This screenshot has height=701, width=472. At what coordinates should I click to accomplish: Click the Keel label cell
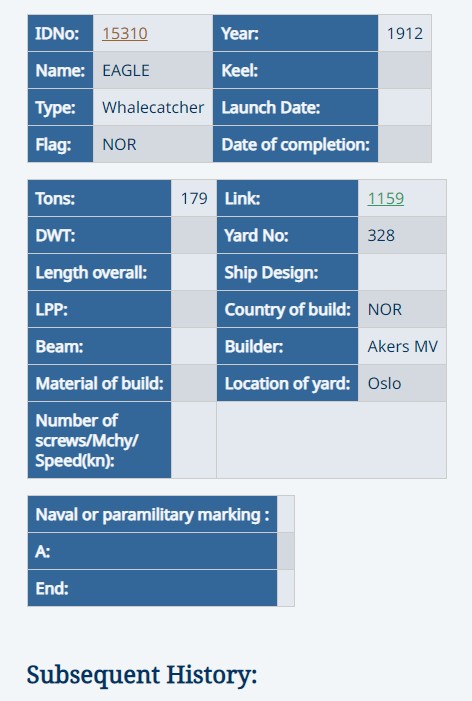295,71
